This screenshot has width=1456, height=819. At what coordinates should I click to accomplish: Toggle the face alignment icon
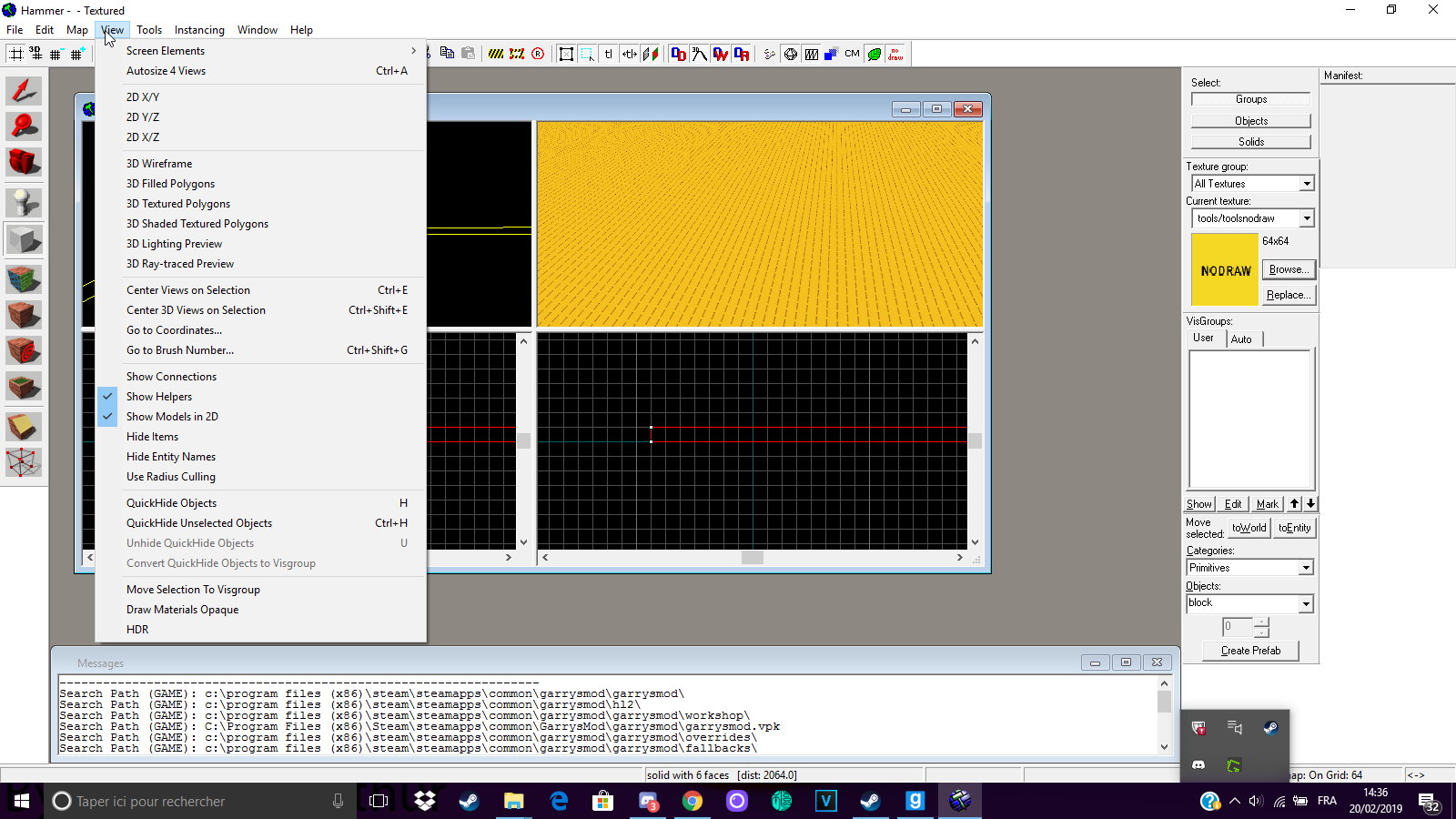click(x=650, y=54)
